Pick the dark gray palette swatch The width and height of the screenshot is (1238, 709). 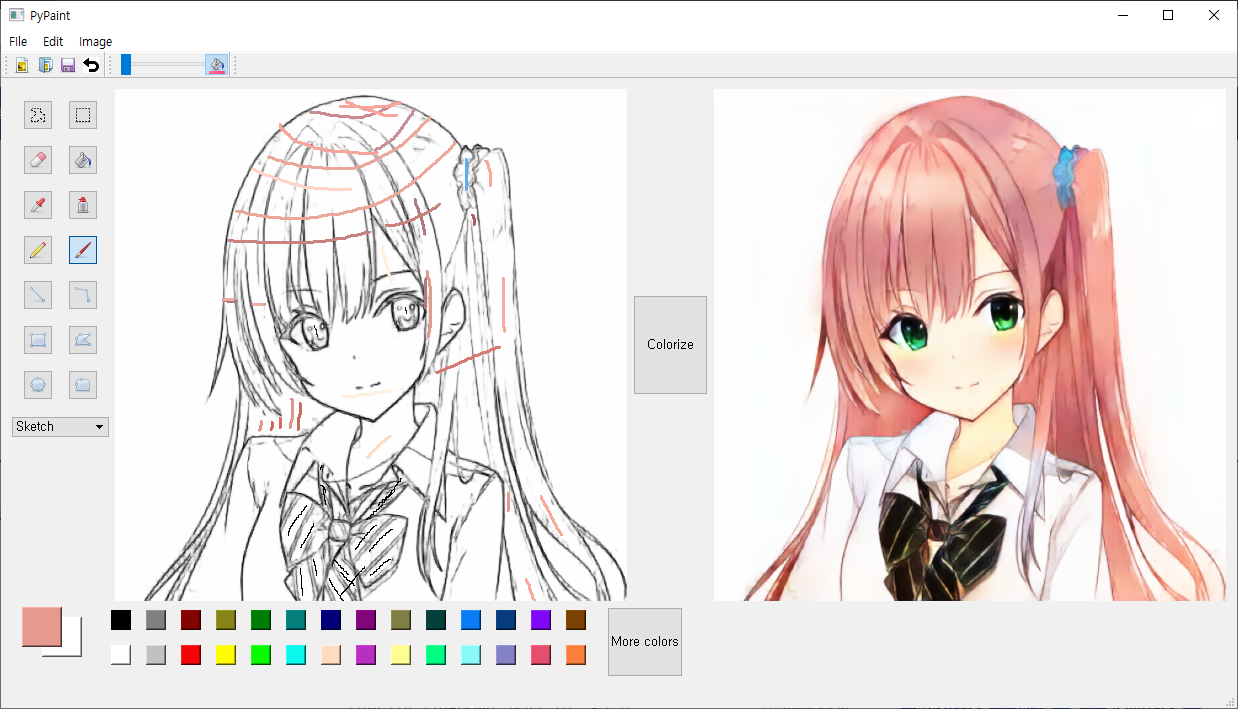pyautogui.click(x=156, y=620)
